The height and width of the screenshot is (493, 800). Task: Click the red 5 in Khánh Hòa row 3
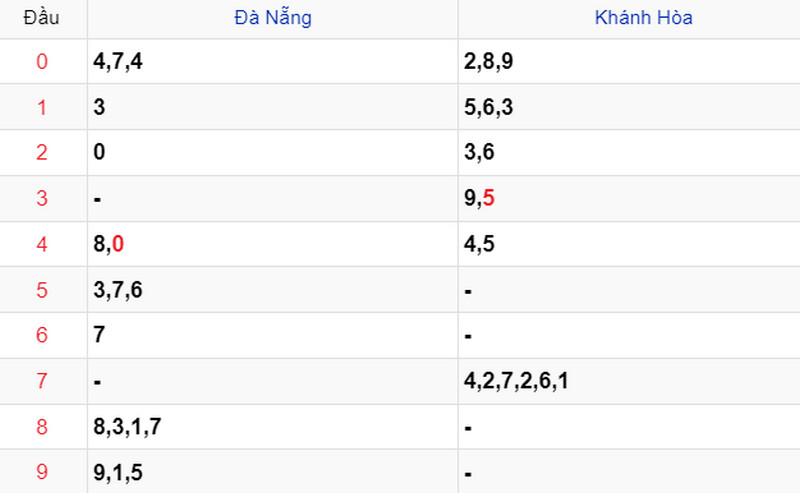click(488, 198)
